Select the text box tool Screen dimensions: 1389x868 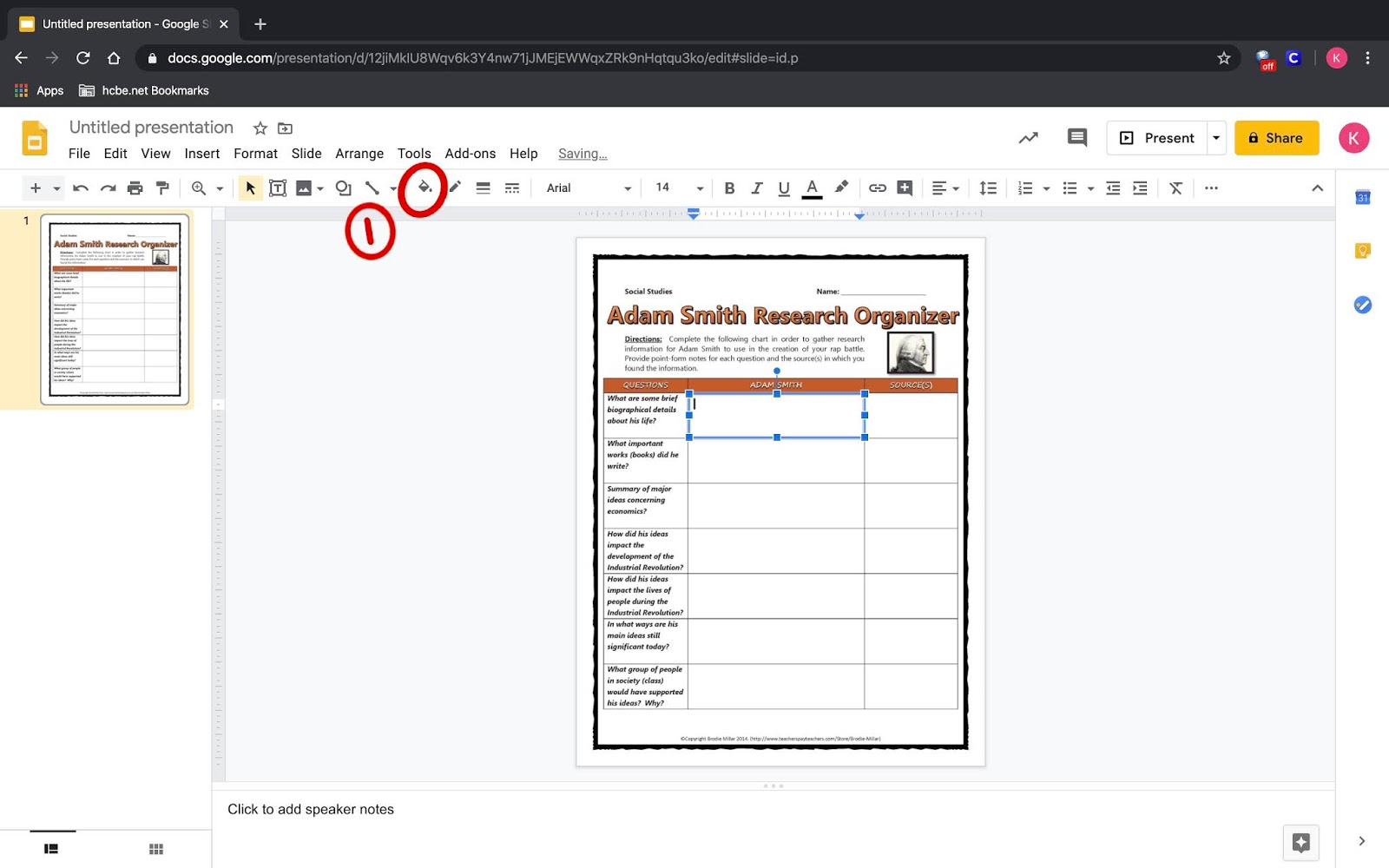(278, 187)
